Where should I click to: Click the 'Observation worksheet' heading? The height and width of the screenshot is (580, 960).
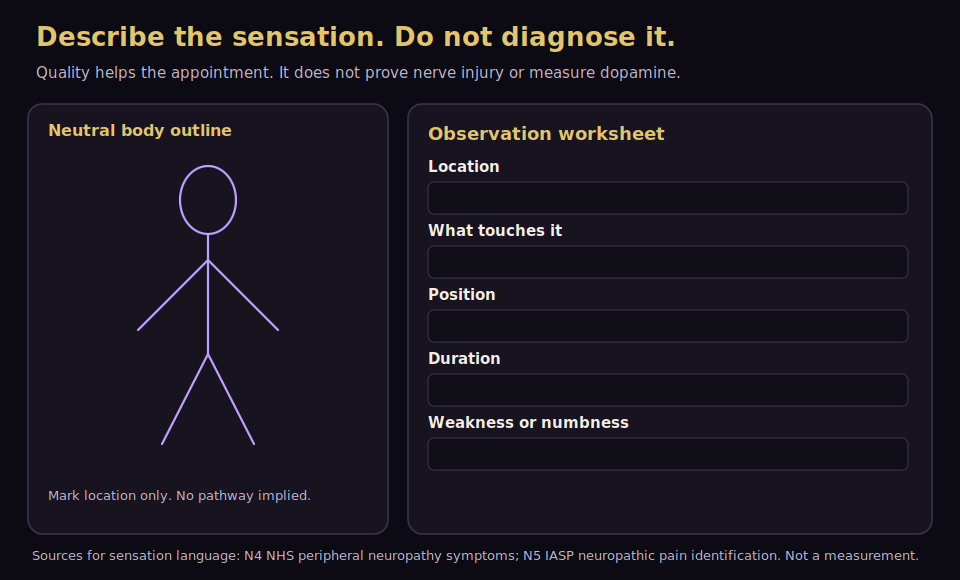(x=546, y=134)
